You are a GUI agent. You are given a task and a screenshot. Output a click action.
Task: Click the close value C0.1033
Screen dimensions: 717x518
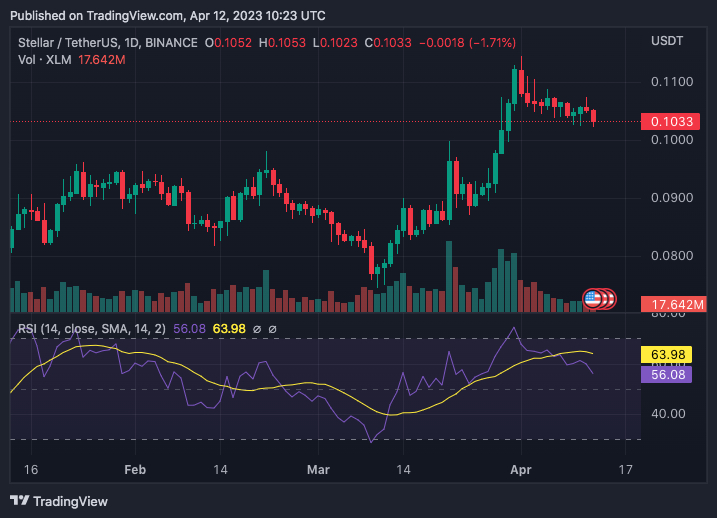(388, 43)
